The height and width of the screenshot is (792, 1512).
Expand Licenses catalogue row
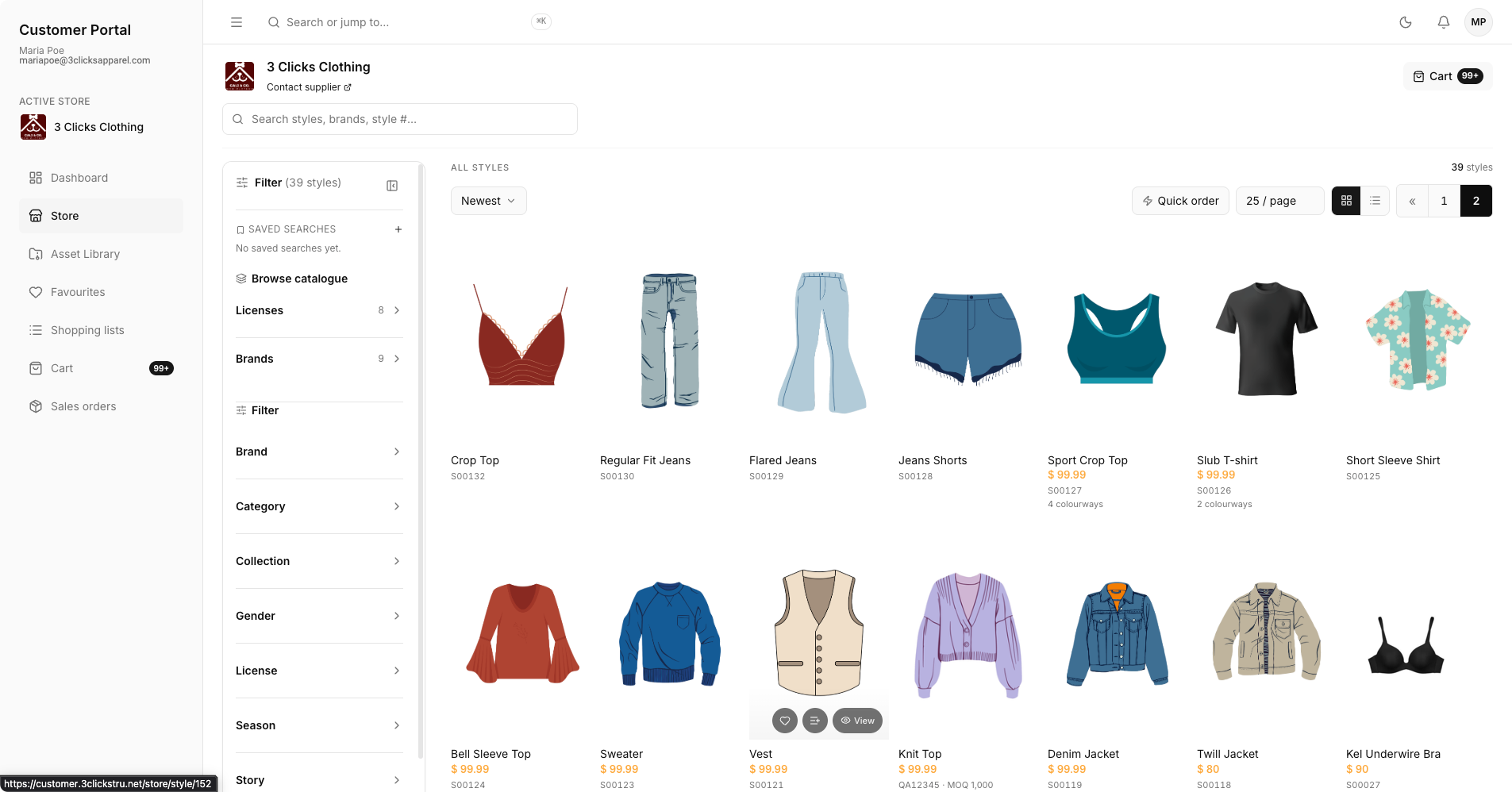(x=319, y=310)
